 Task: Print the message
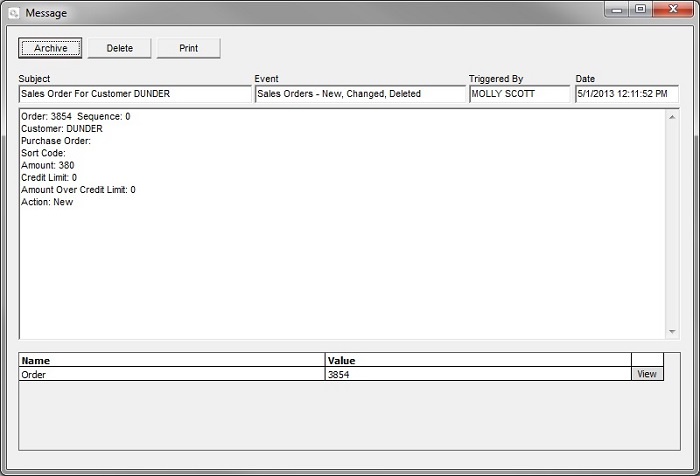188,48
